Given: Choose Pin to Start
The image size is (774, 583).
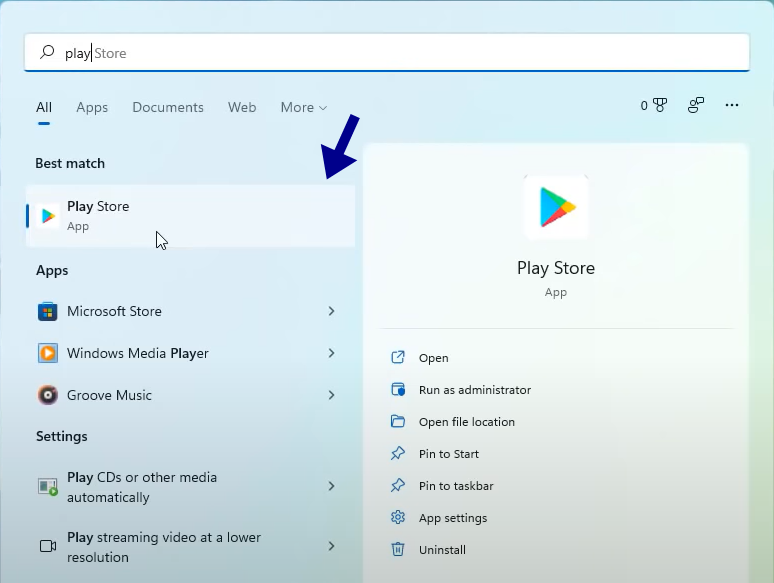Looking at the screenshot, I should 449,454.
